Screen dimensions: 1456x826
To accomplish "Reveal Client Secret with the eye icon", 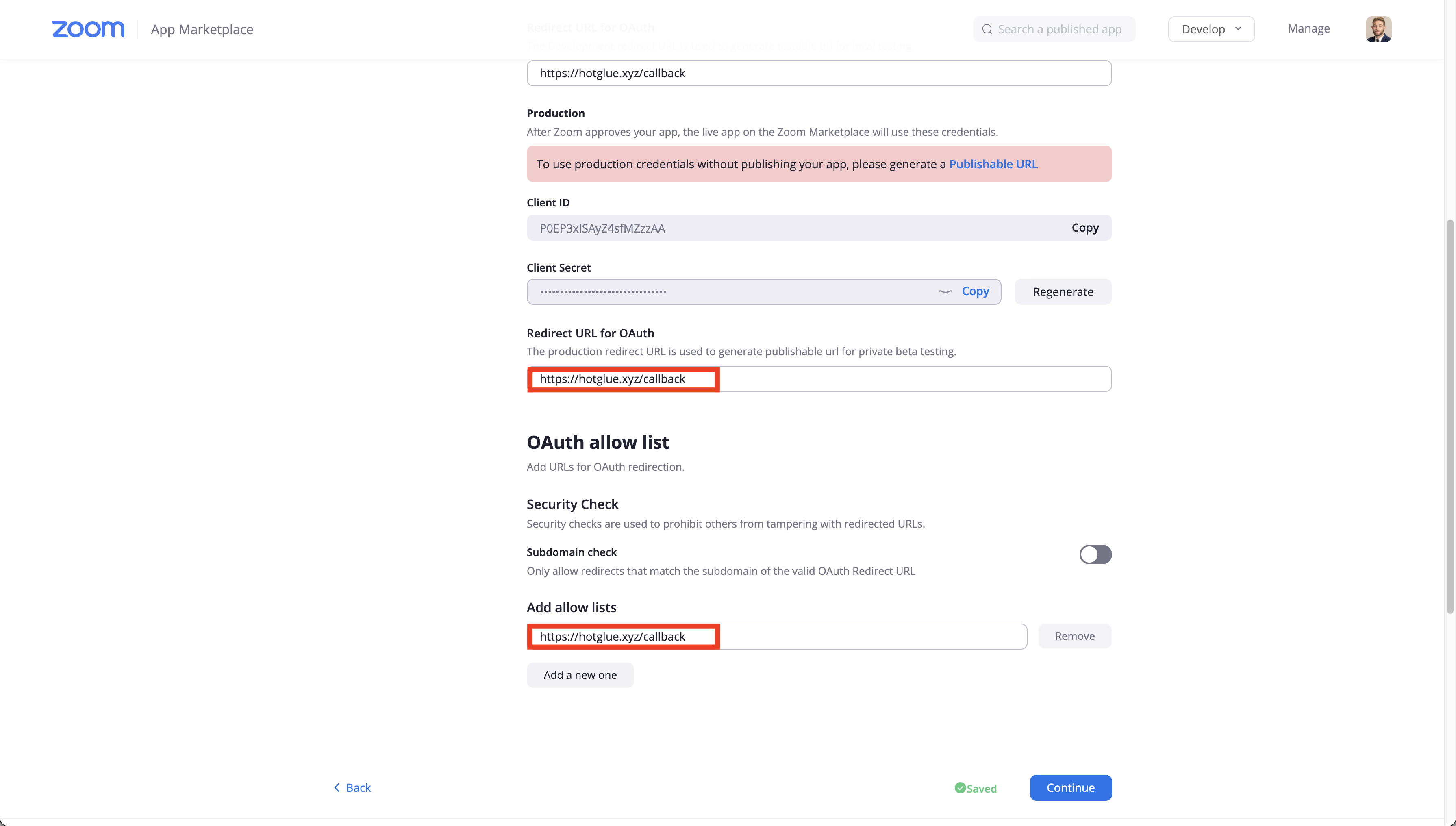I will (x=945, y=291).
